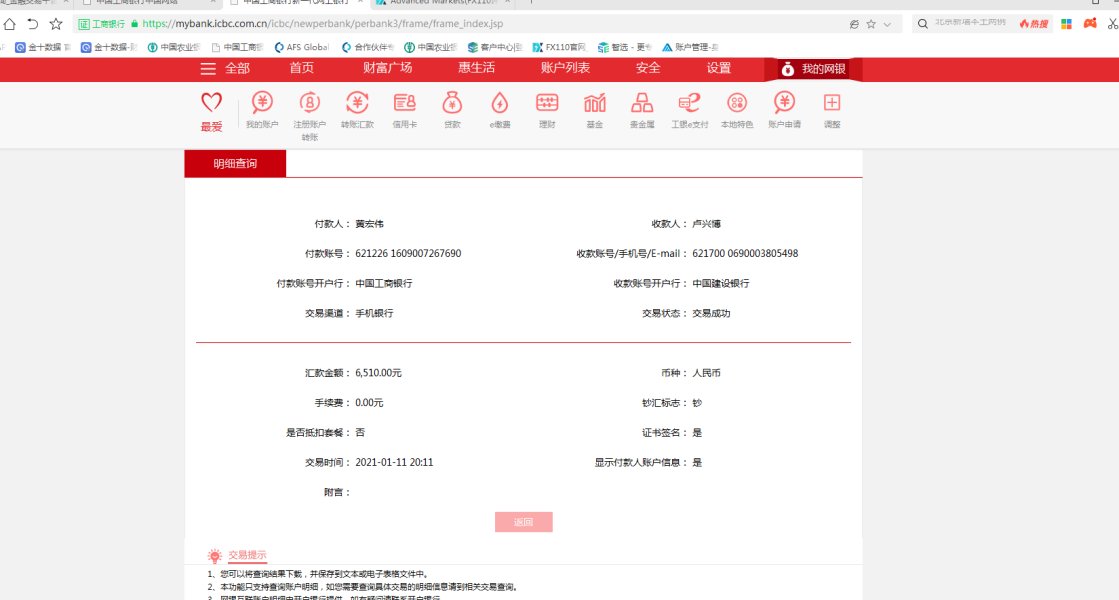Open the 全部 hamburger menu
The height and width of the screenshot is (600, 1119).
tap(225, 68)
